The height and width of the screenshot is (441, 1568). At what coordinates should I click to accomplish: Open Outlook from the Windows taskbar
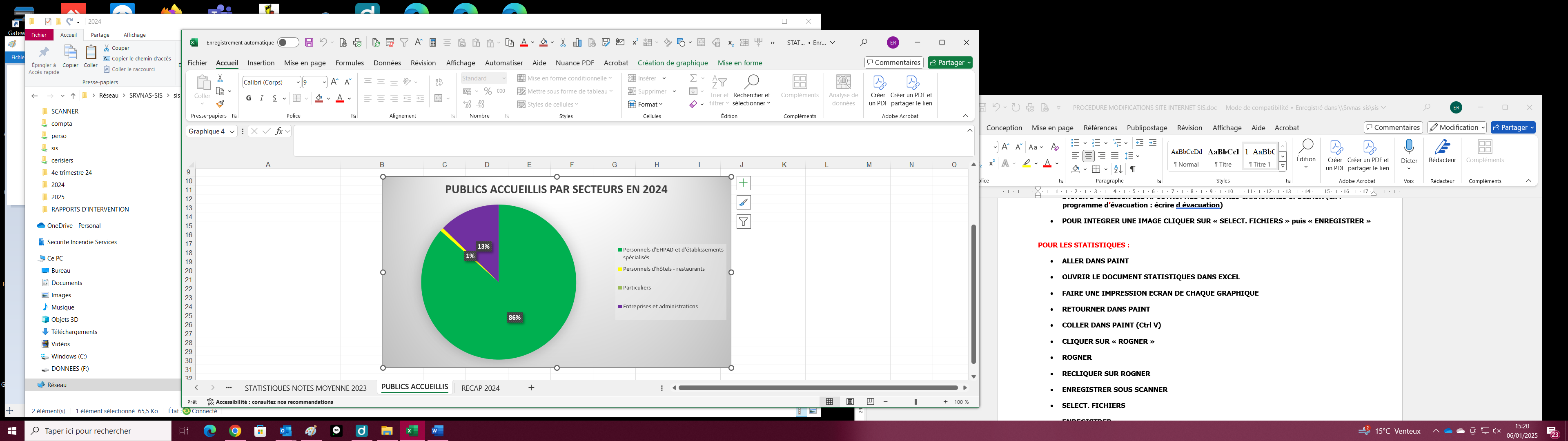tap(285, 431)
